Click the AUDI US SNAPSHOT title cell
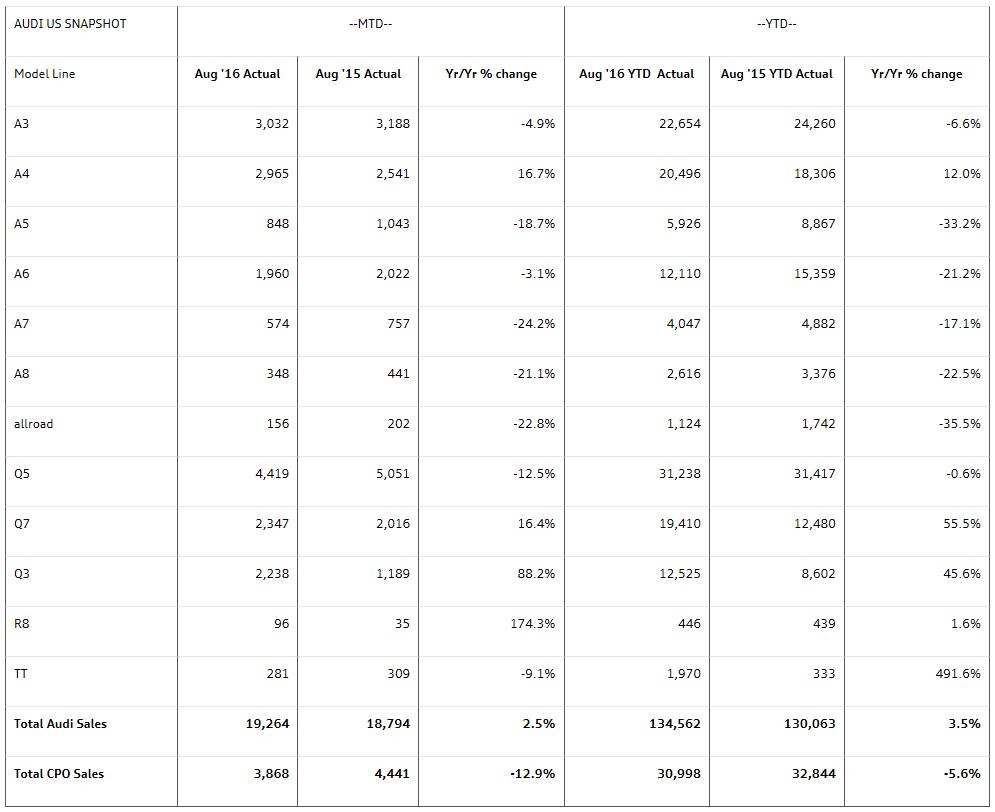The height and width of the screenshot is (812, 995). tap(71, 24)
